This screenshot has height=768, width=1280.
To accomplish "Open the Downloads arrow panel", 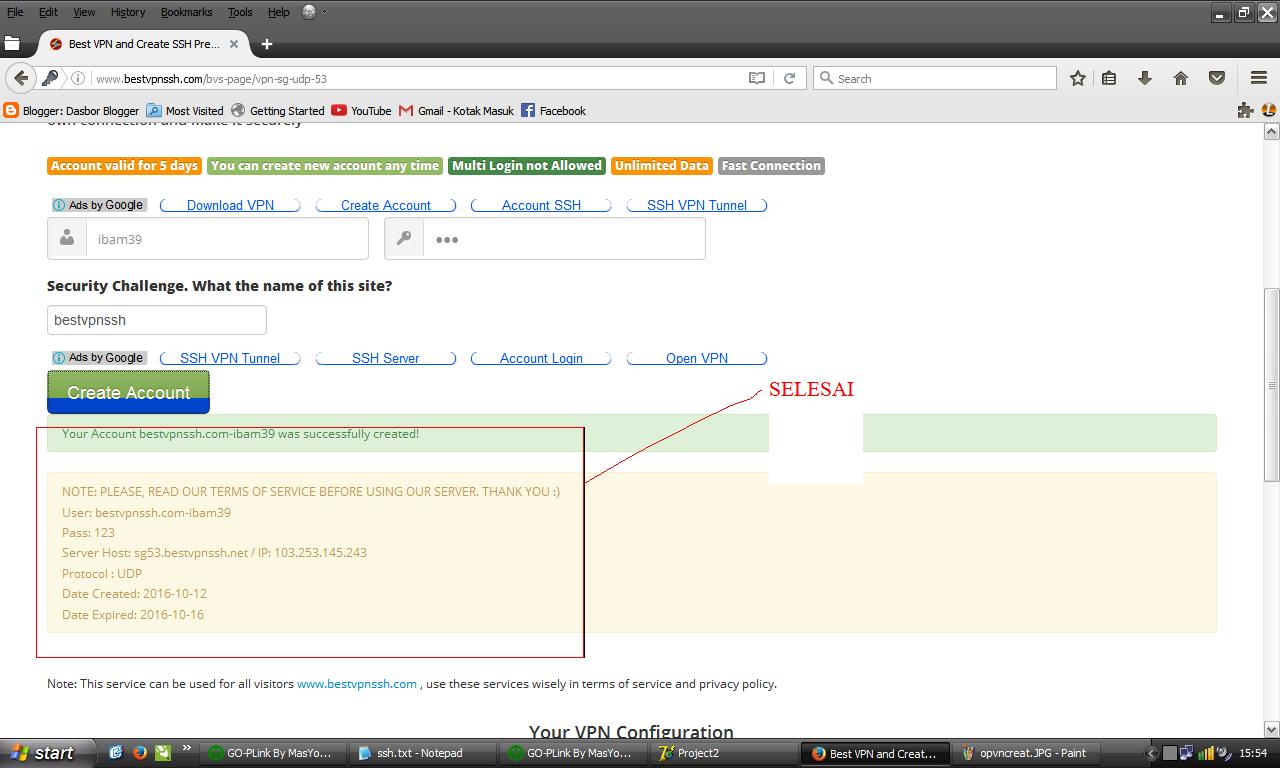I will [1145, 78].
